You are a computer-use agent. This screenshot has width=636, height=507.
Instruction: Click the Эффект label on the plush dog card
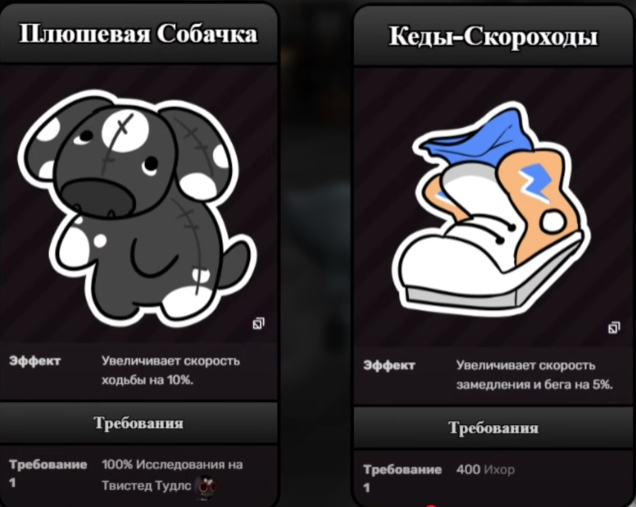[x=35, y=361]
